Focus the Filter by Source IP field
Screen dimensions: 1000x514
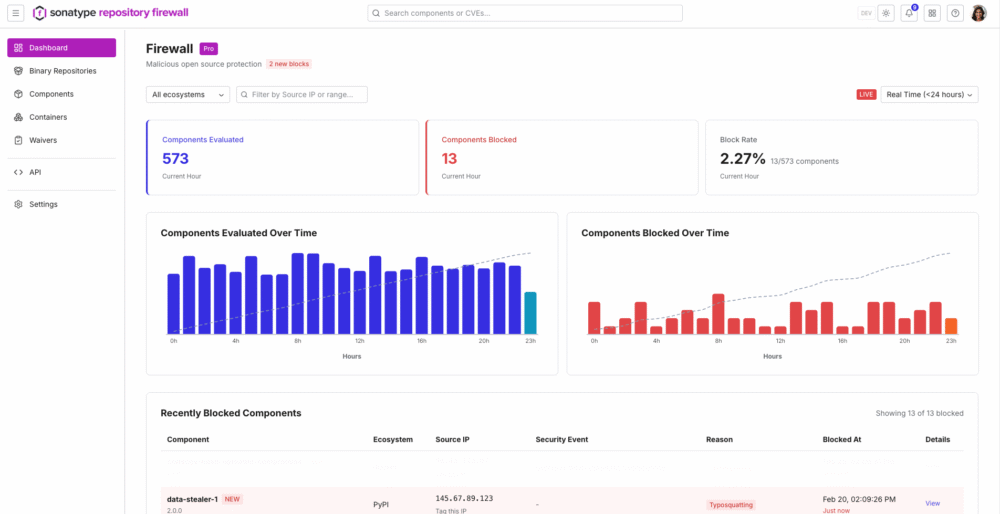click(x=302, y=94)
